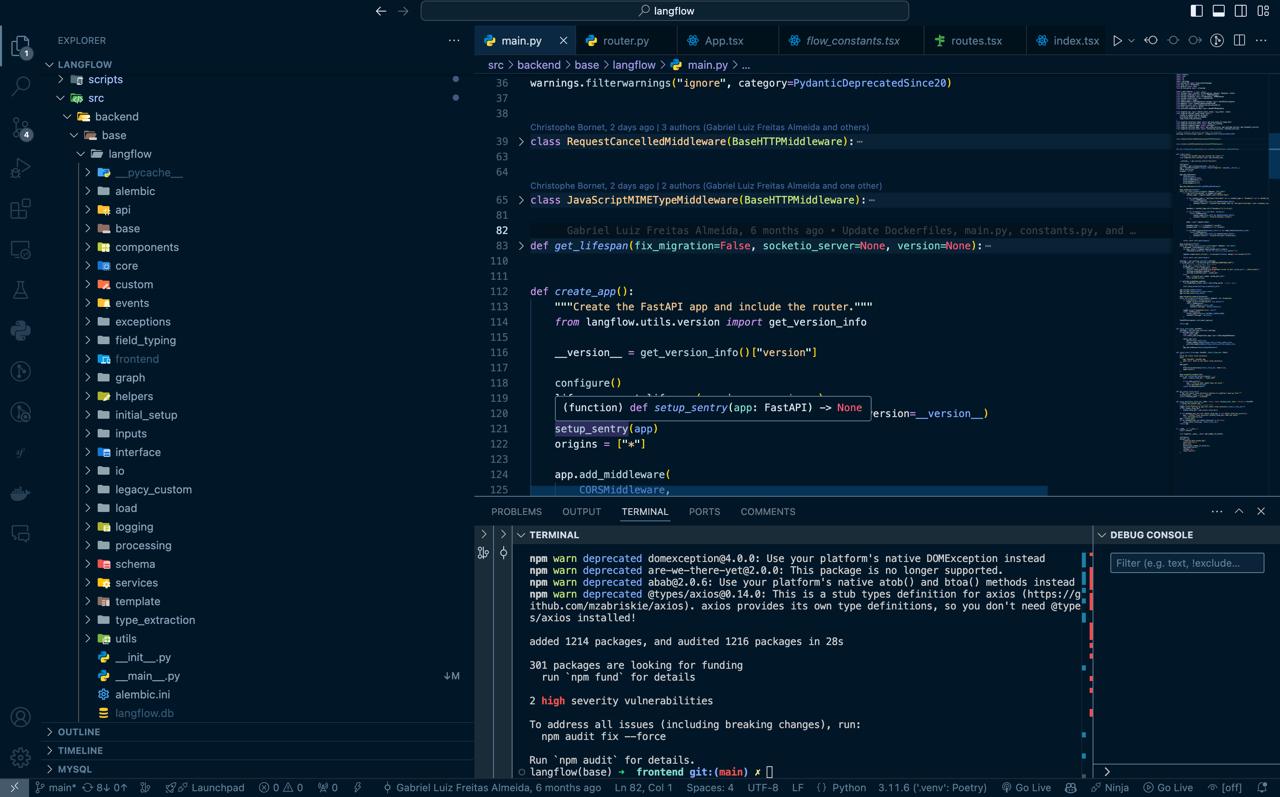Run the Python file with the play icon

tap(1117, 41)
